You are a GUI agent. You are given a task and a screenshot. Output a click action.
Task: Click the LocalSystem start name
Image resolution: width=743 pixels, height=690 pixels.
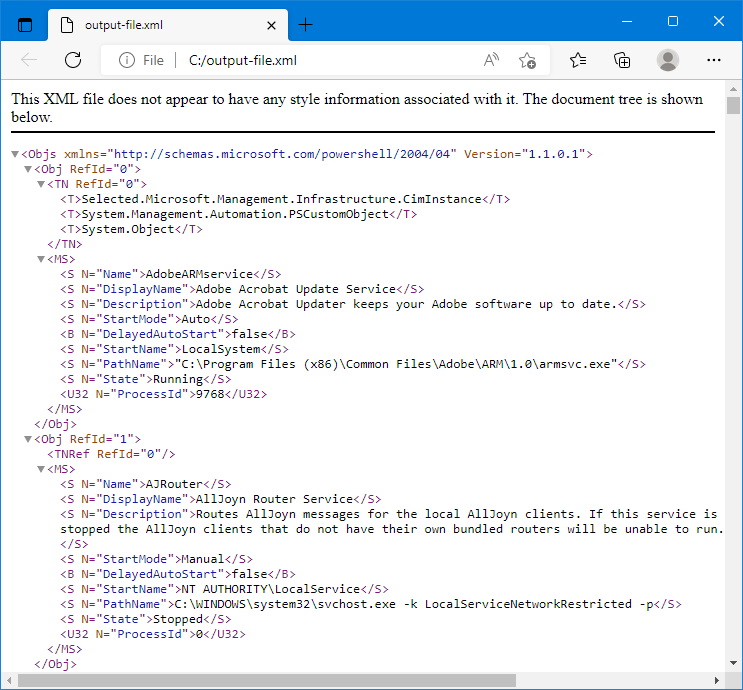[x=221, y=349]
